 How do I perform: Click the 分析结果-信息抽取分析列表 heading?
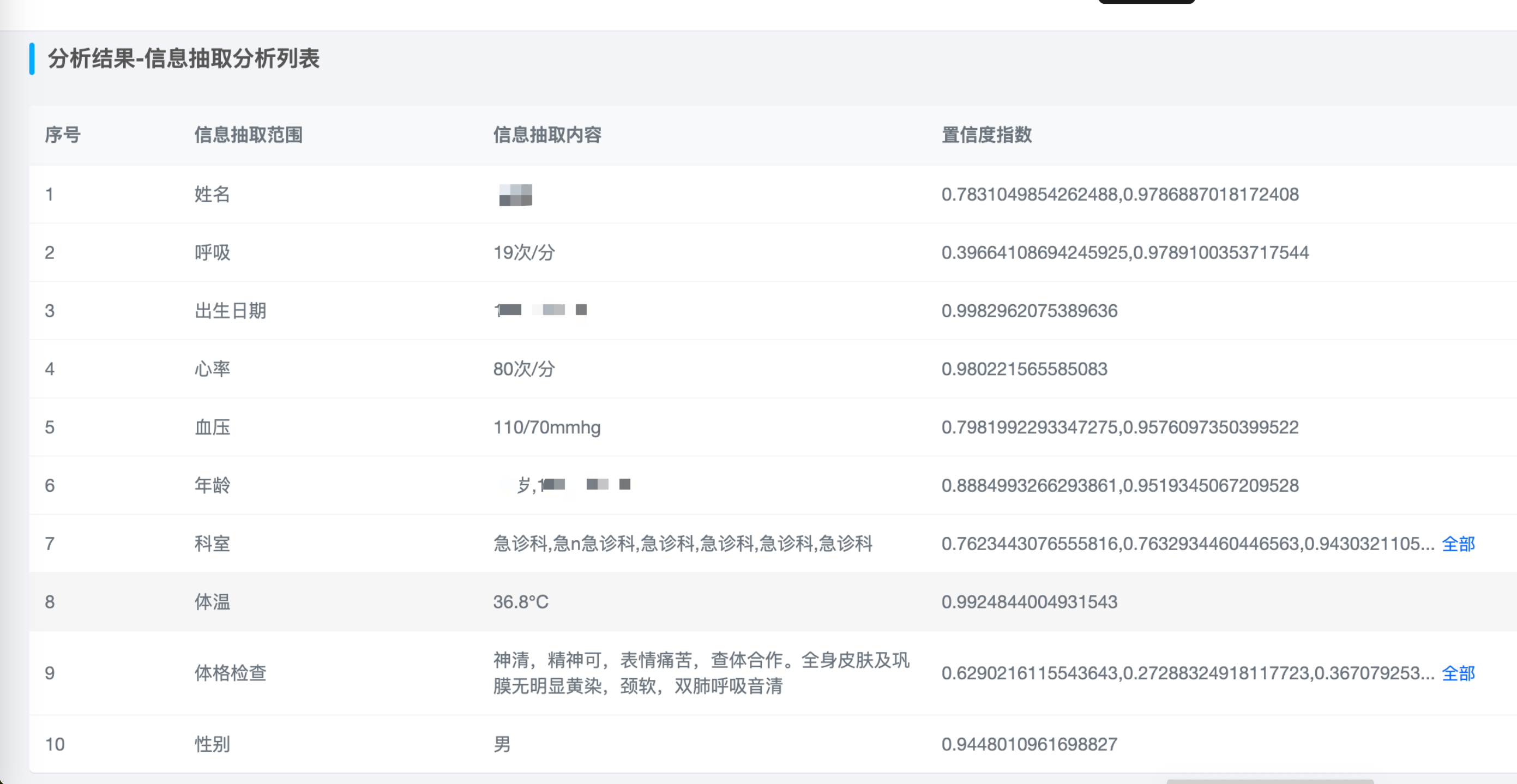click(183, 59)
